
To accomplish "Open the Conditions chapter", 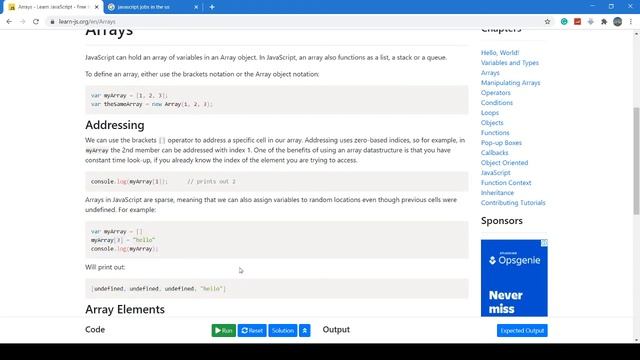I will (x=497, y=103).
